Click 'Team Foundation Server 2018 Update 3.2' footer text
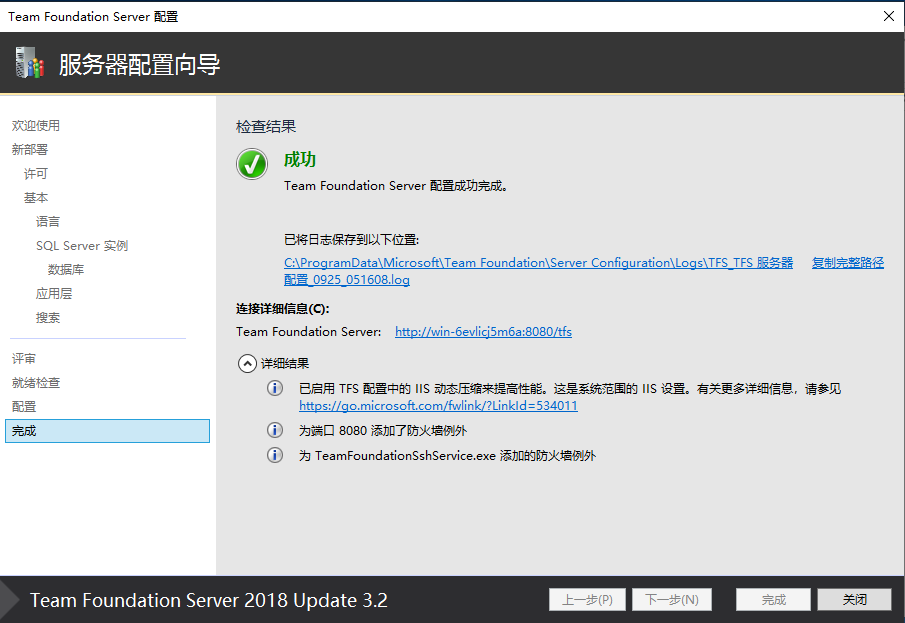 [208, 600]
